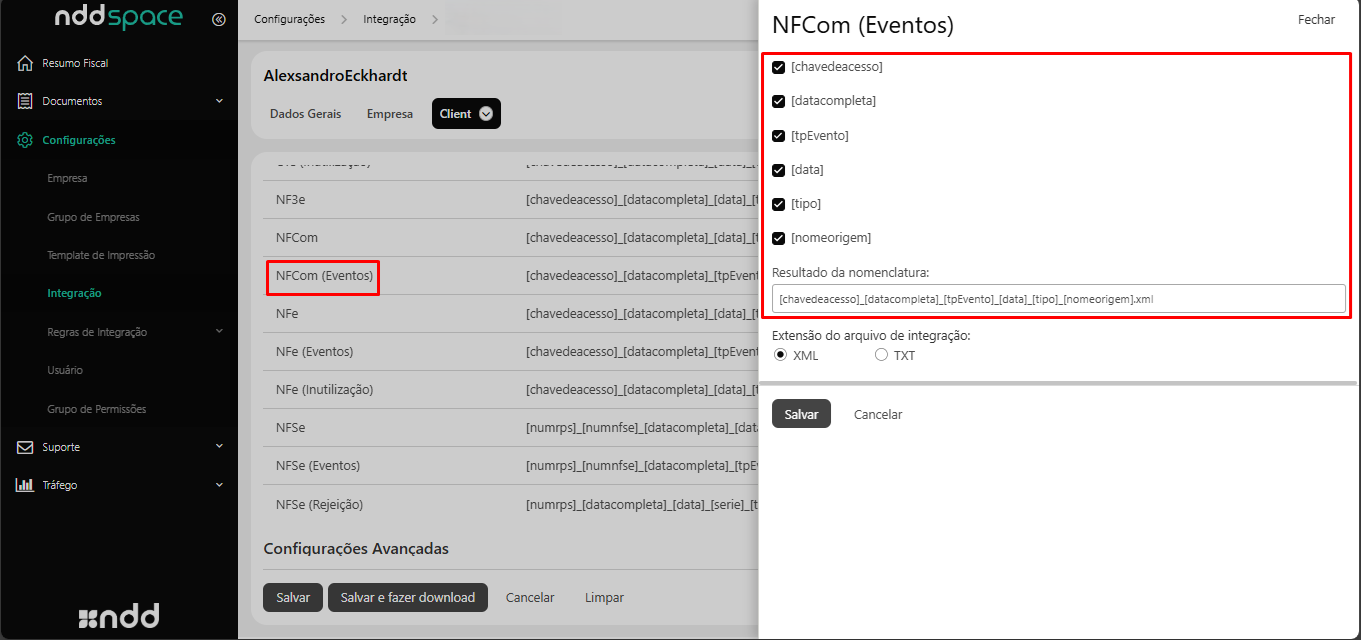1361x640 pixels.
Task: Toggle the [tpEvento] checkbox
Action: [779, 136]
